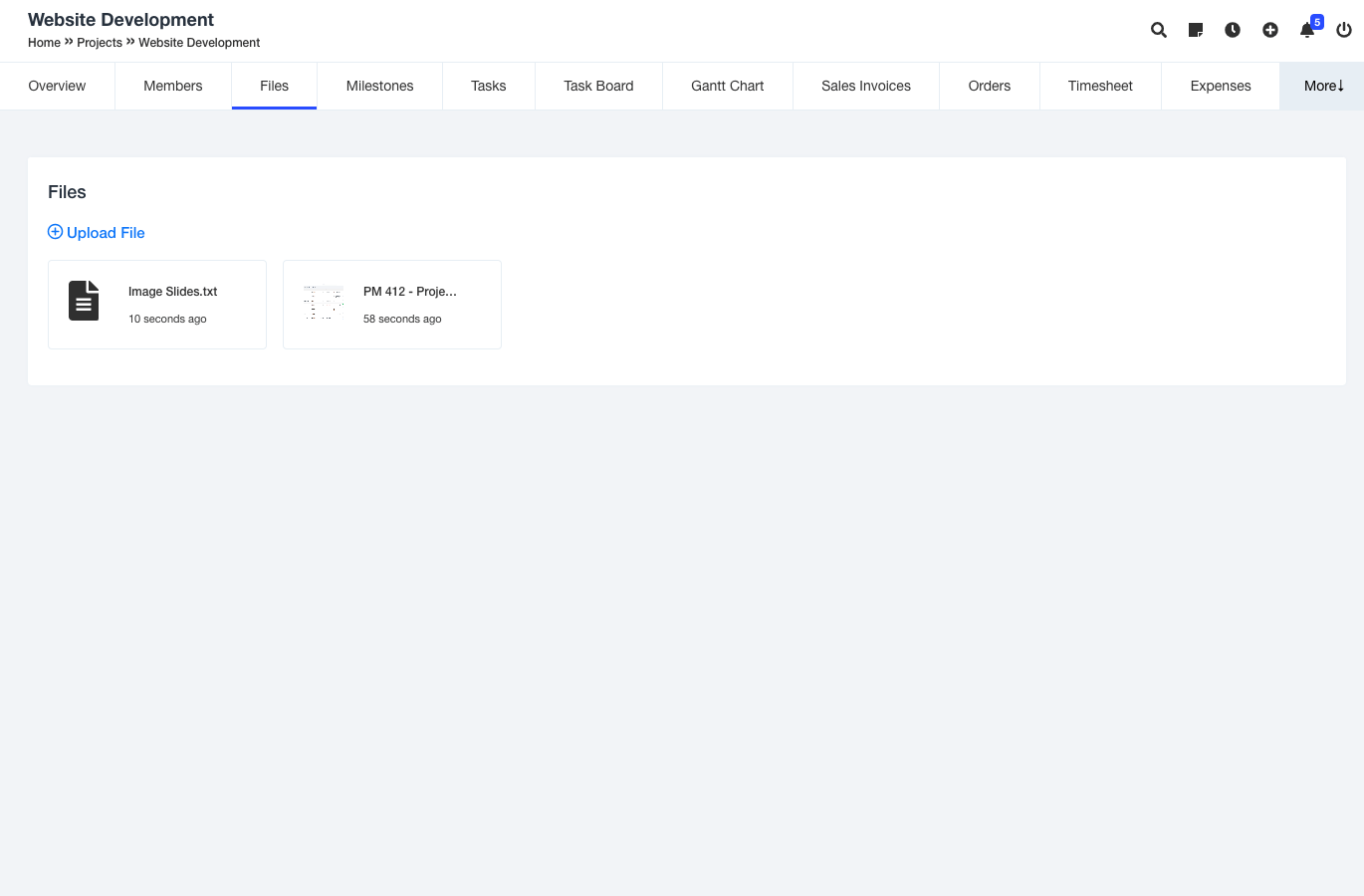The image size is (1364, 896).
Task: Switch to Sales Invoices tab
Action: (x=865, y=86)
